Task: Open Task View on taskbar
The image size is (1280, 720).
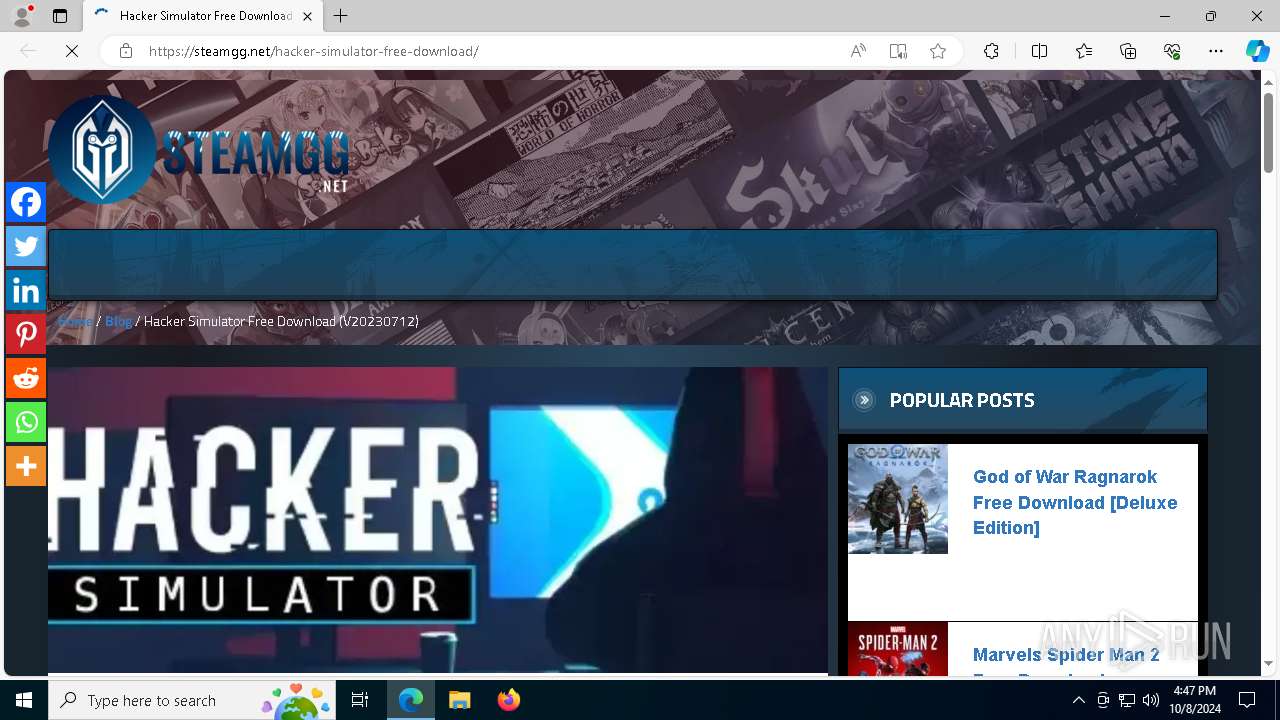Action: 360,700
